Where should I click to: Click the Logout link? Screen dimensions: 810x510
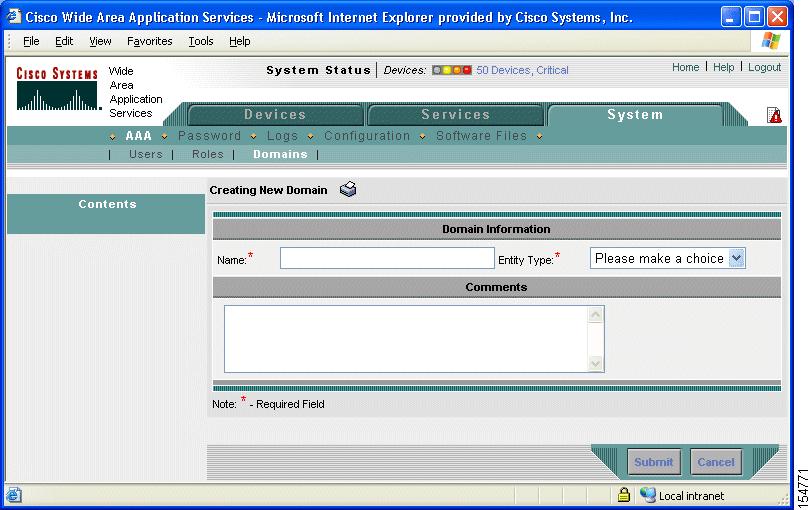pos(765,67)
